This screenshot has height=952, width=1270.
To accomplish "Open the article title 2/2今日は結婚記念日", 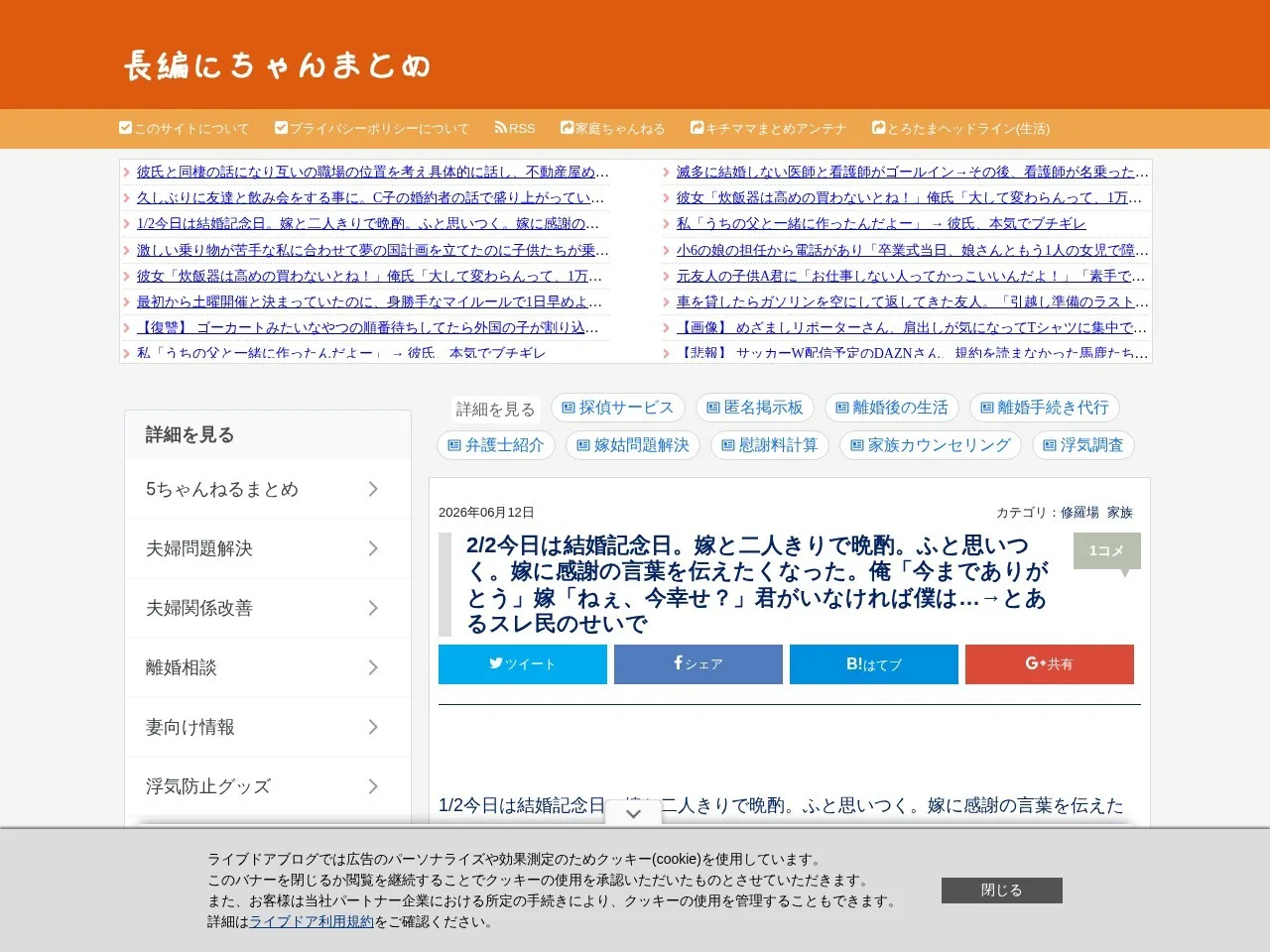I will [x=756, y=584].
